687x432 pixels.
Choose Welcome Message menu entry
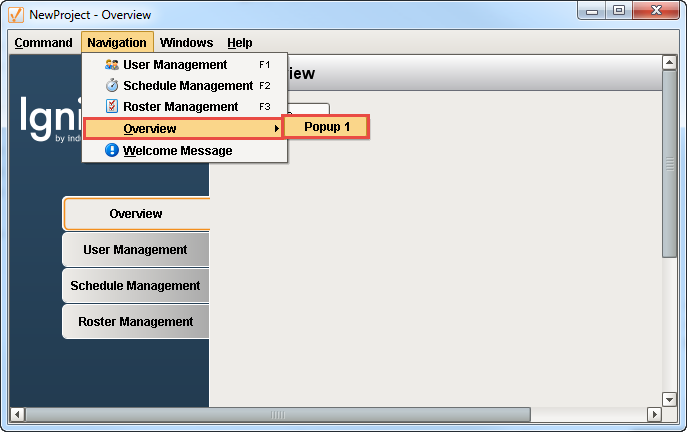coord(177,151)
